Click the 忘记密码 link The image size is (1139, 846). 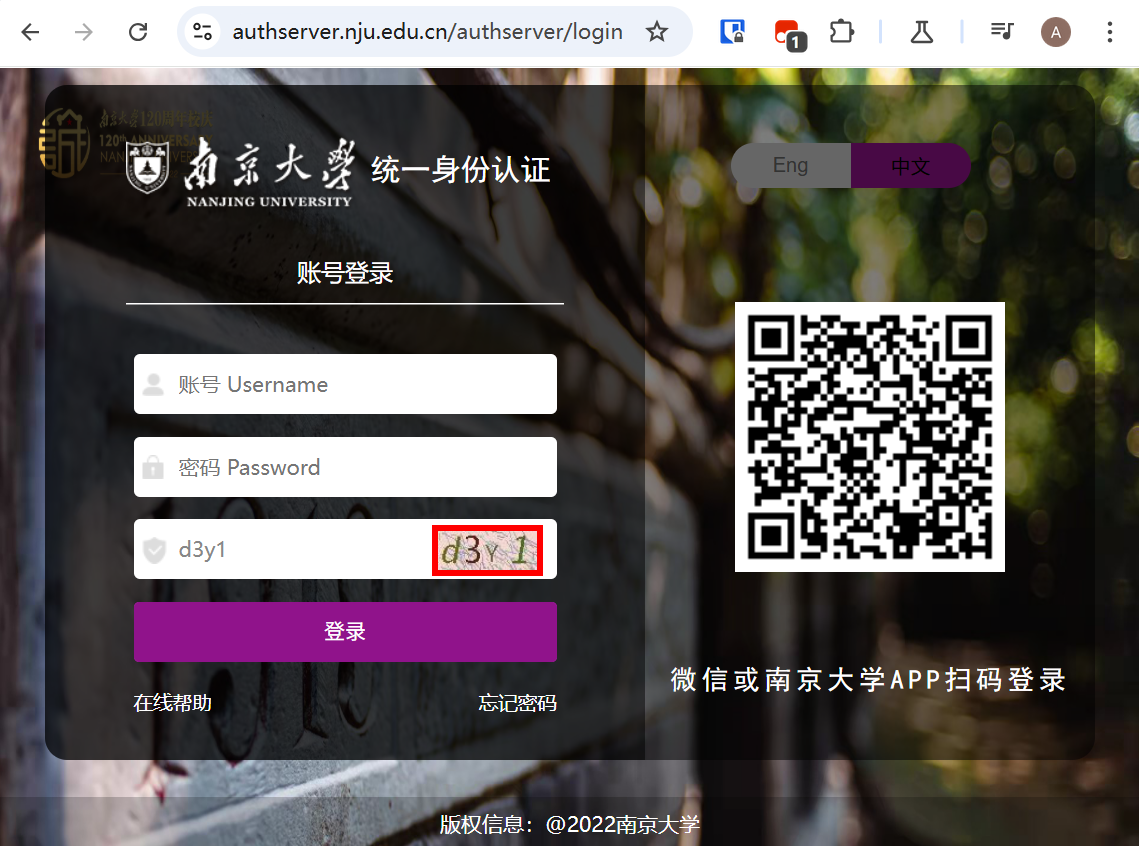click(517, 703)
